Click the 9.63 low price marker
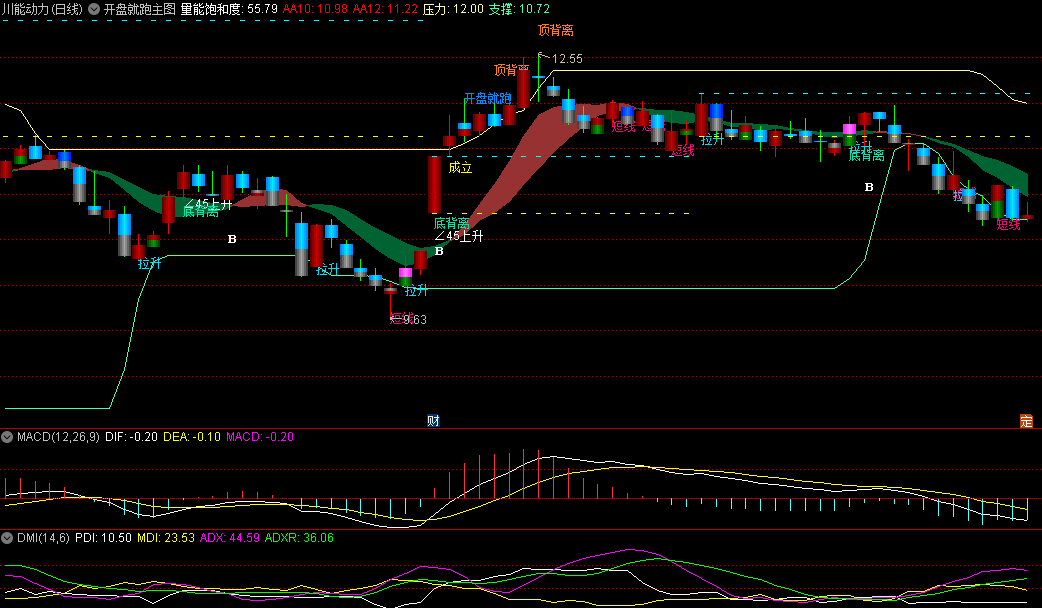The width and height of the screenshot is (1042, 608). pyautogui.click(x=415, y=320)
